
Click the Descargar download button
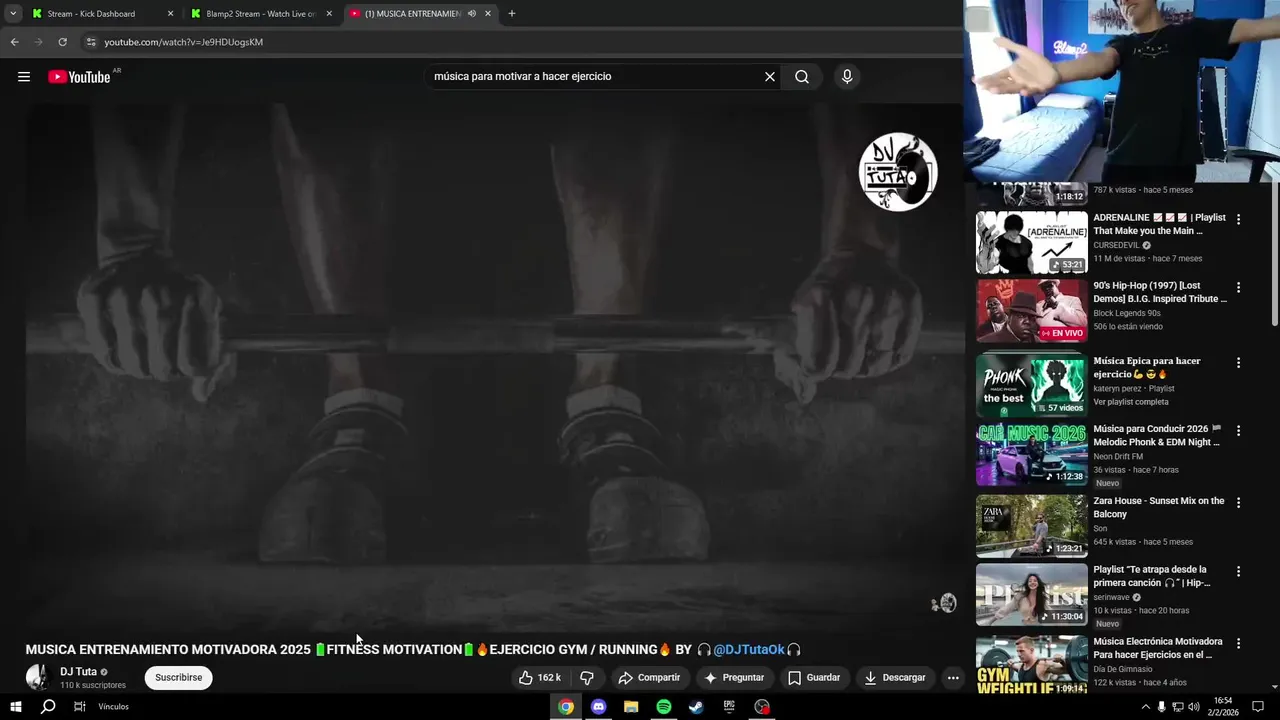(x=895, y=678)
